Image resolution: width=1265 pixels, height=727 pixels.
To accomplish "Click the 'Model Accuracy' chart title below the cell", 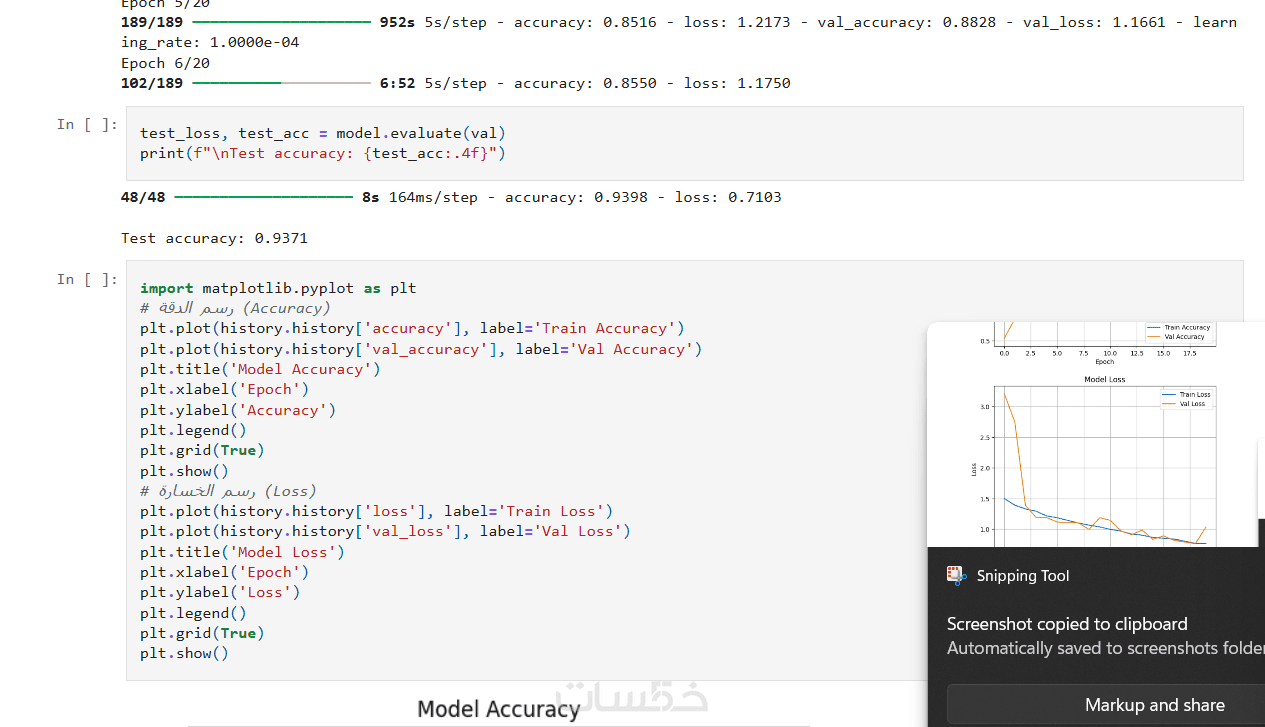I will pyautogui.click(x=498, y=709).
